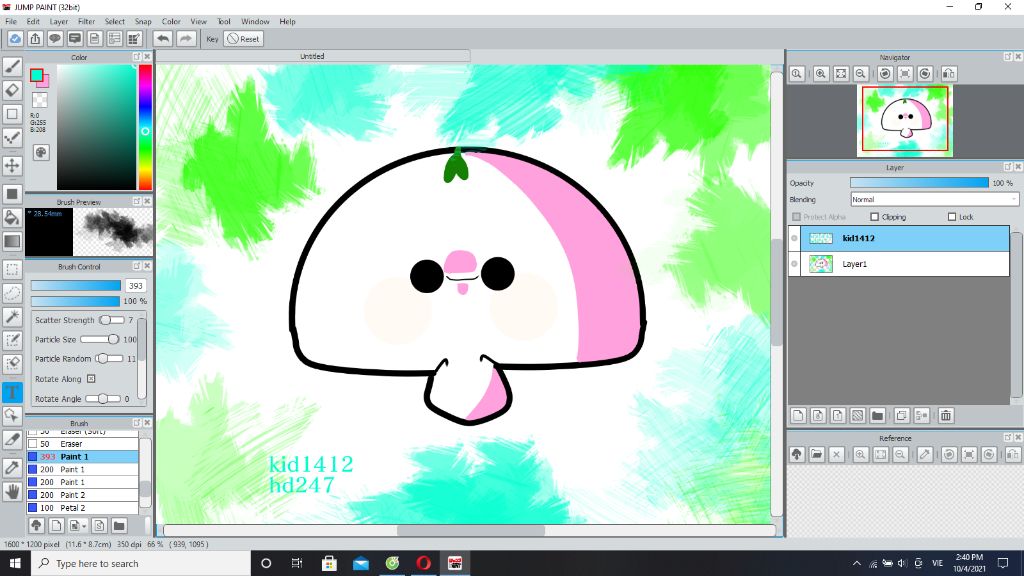Open the Snap menu

pos(143,22)
